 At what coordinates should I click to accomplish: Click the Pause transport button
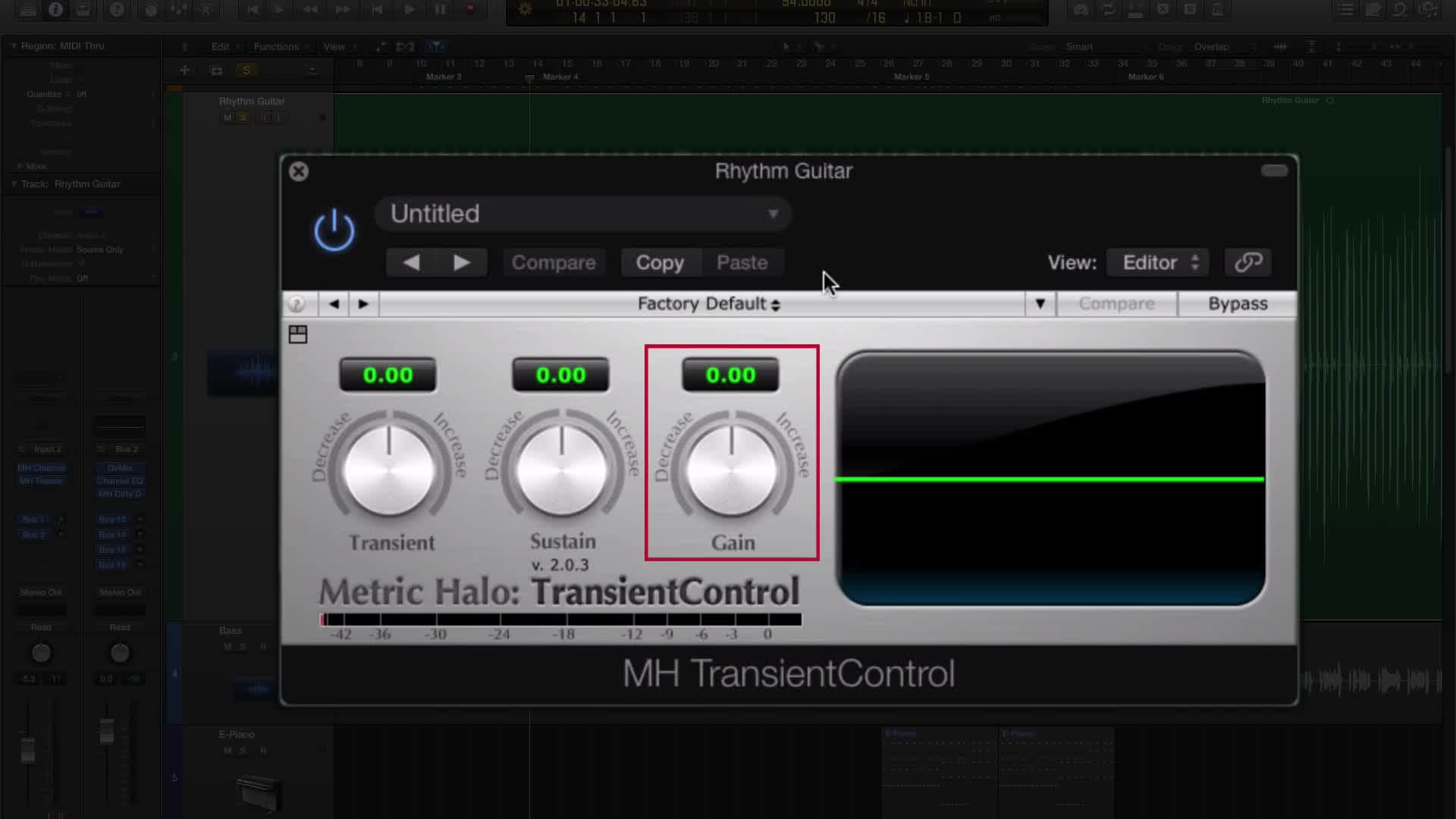pos(441,10)
